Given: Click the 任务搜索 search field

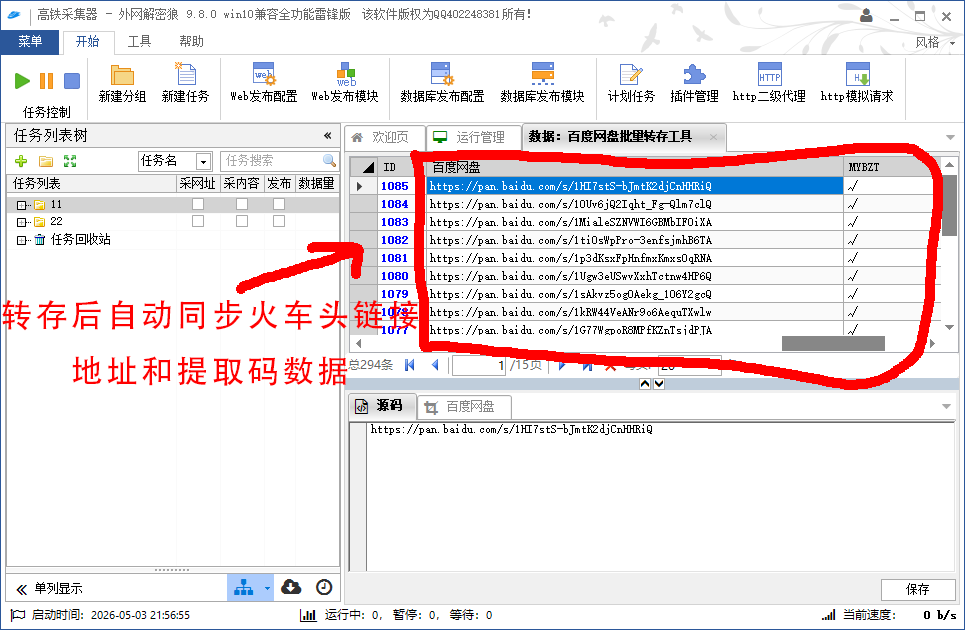Looking at the screenshot, I should [271, 161].
